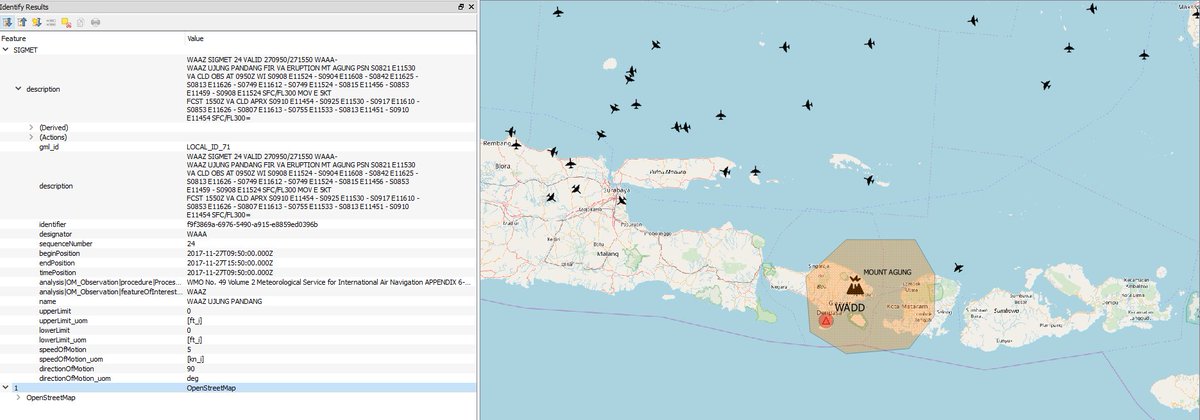1200x420 pixels.
Task: Float the Identify Results panel
Action: point(461,7)
